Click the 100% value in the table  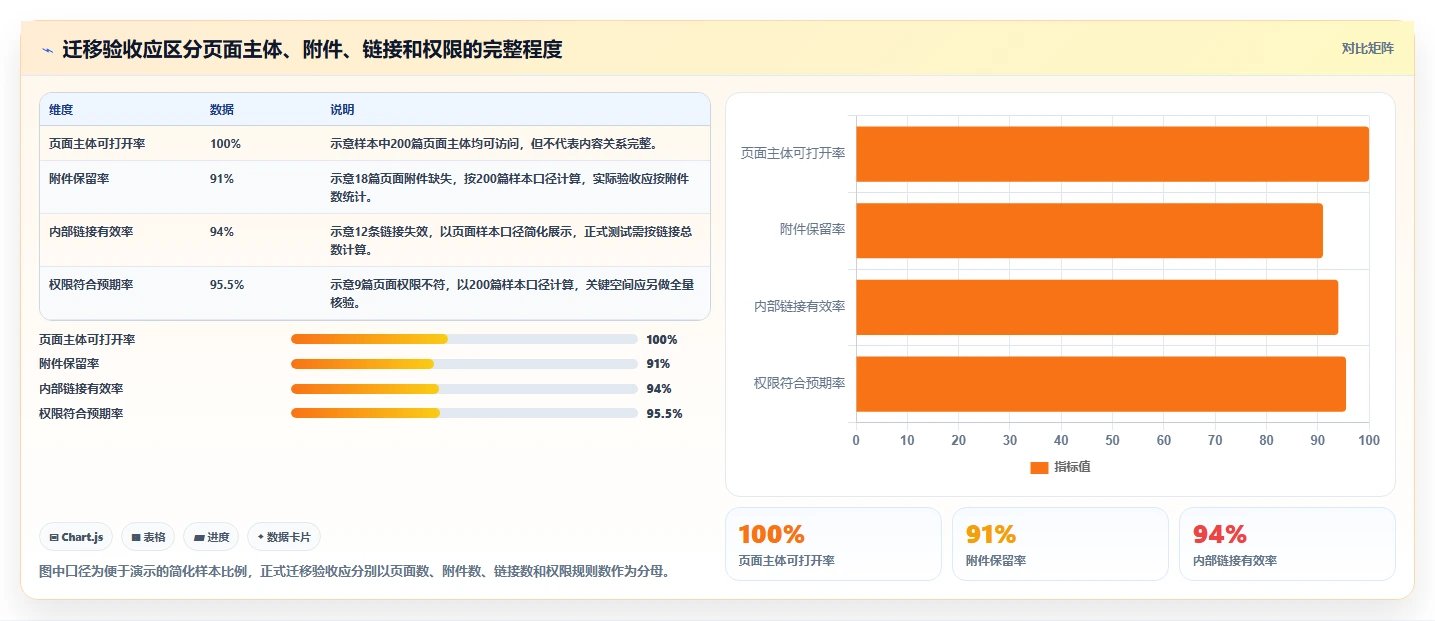[x=225, y=144]
